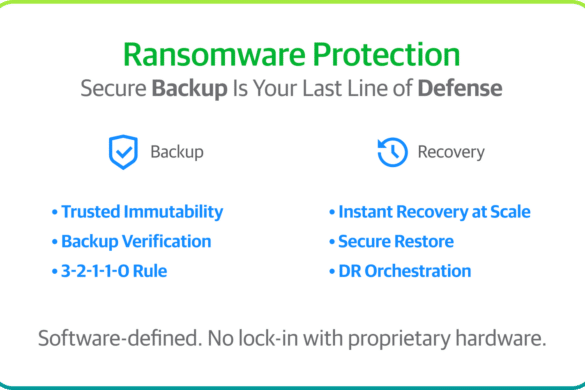The height and width of the screenshot is (390, 585).
Task: Click the bullet before Backup Verification
Action: tap(54, 242)
